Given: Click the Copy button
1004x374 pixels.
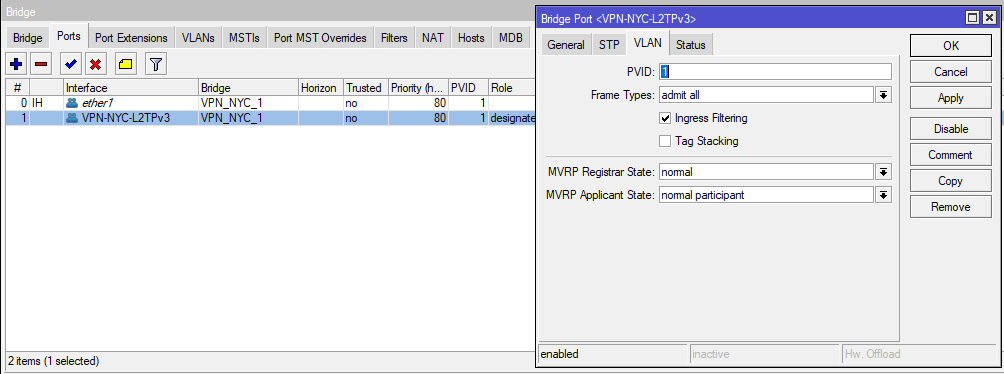Looking at the screenshot, I should point(951,181).
